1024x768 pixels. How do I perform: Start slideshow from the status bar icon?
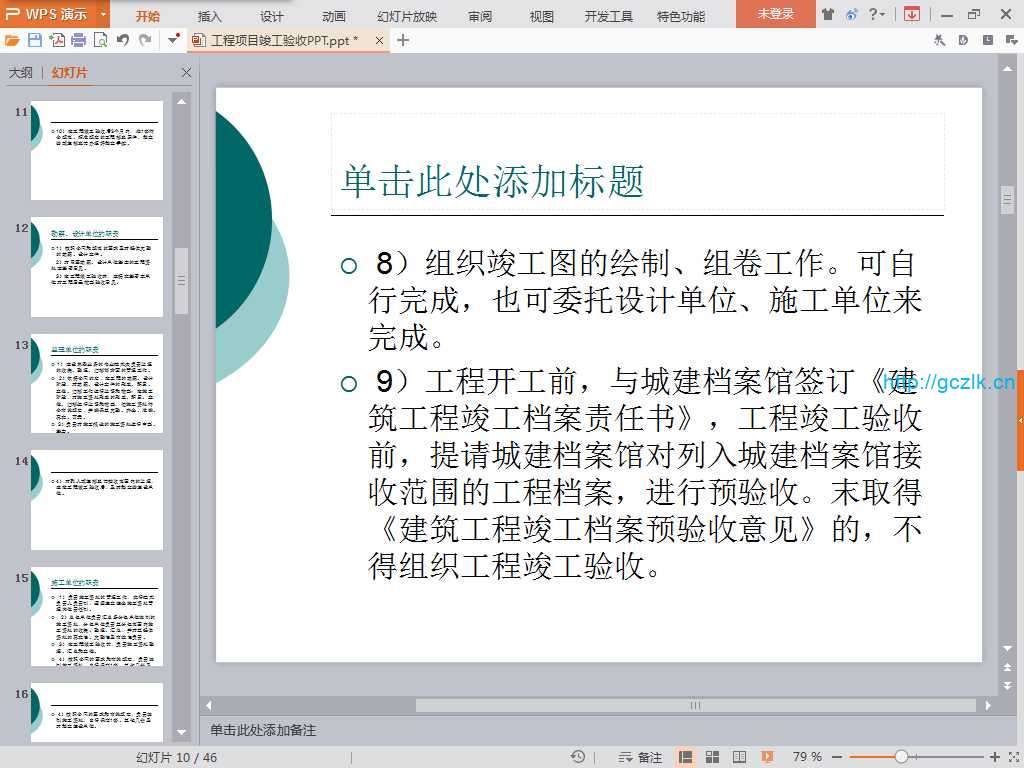767,757
